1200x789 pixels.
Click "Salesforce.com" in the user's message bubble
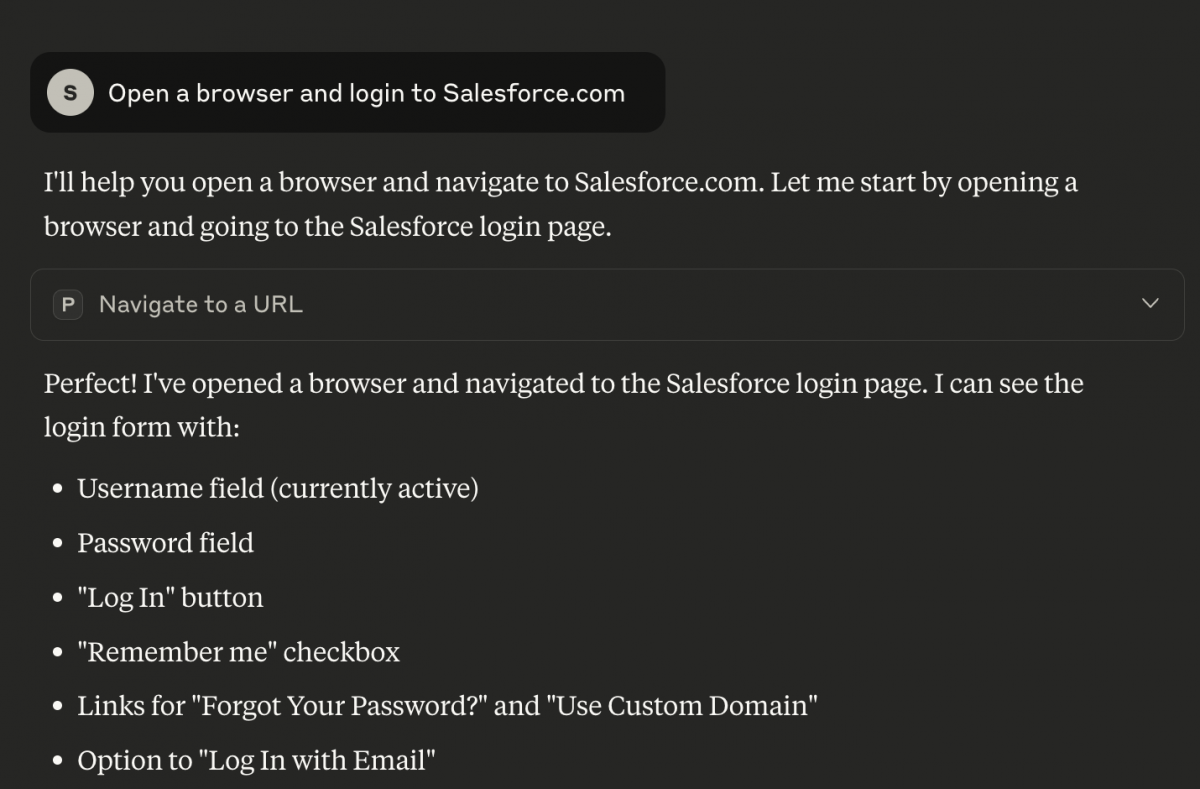[533, 93]
